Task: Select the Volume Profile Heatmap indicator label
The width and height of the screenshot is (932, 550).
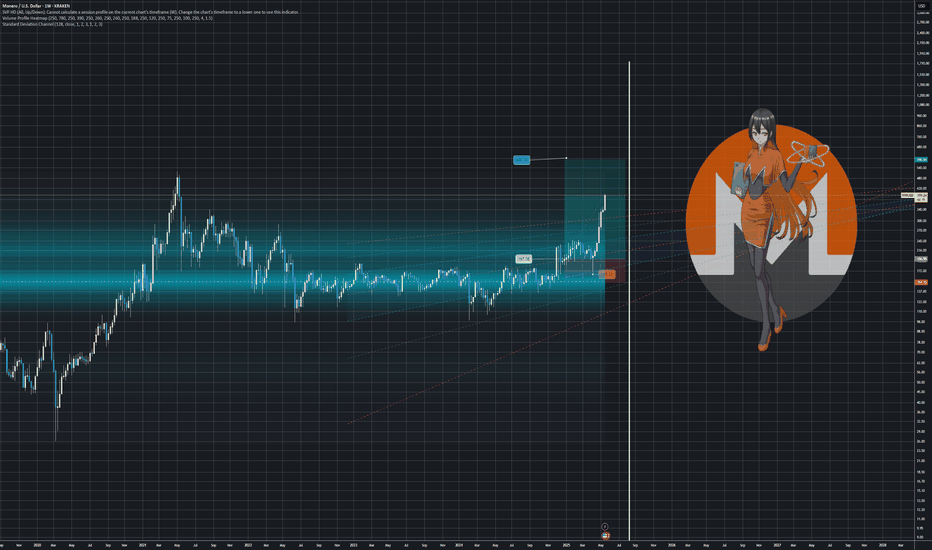Action: coord(108,18)
